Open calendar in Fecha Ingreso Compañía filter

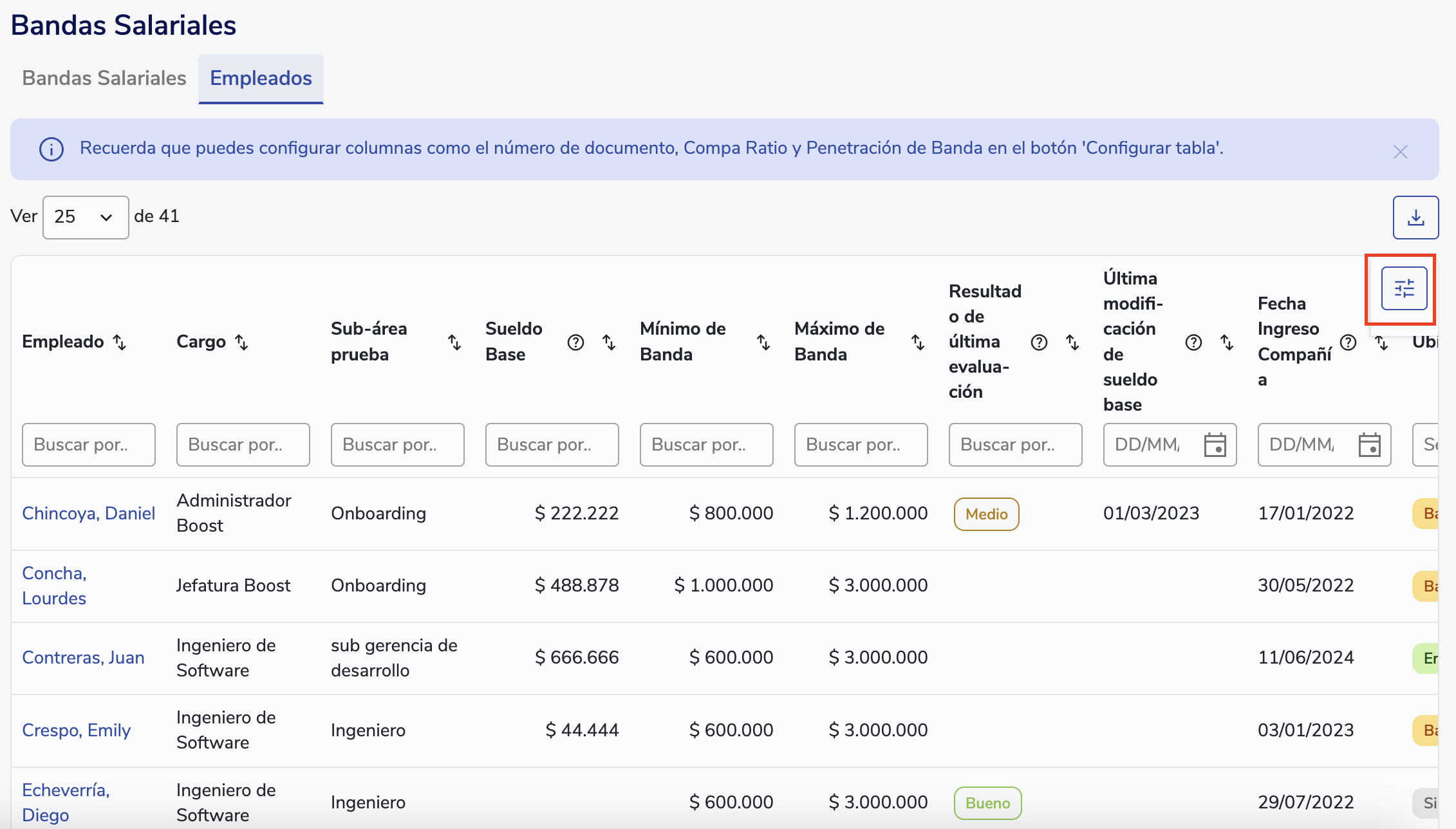tap(1369, 445)
